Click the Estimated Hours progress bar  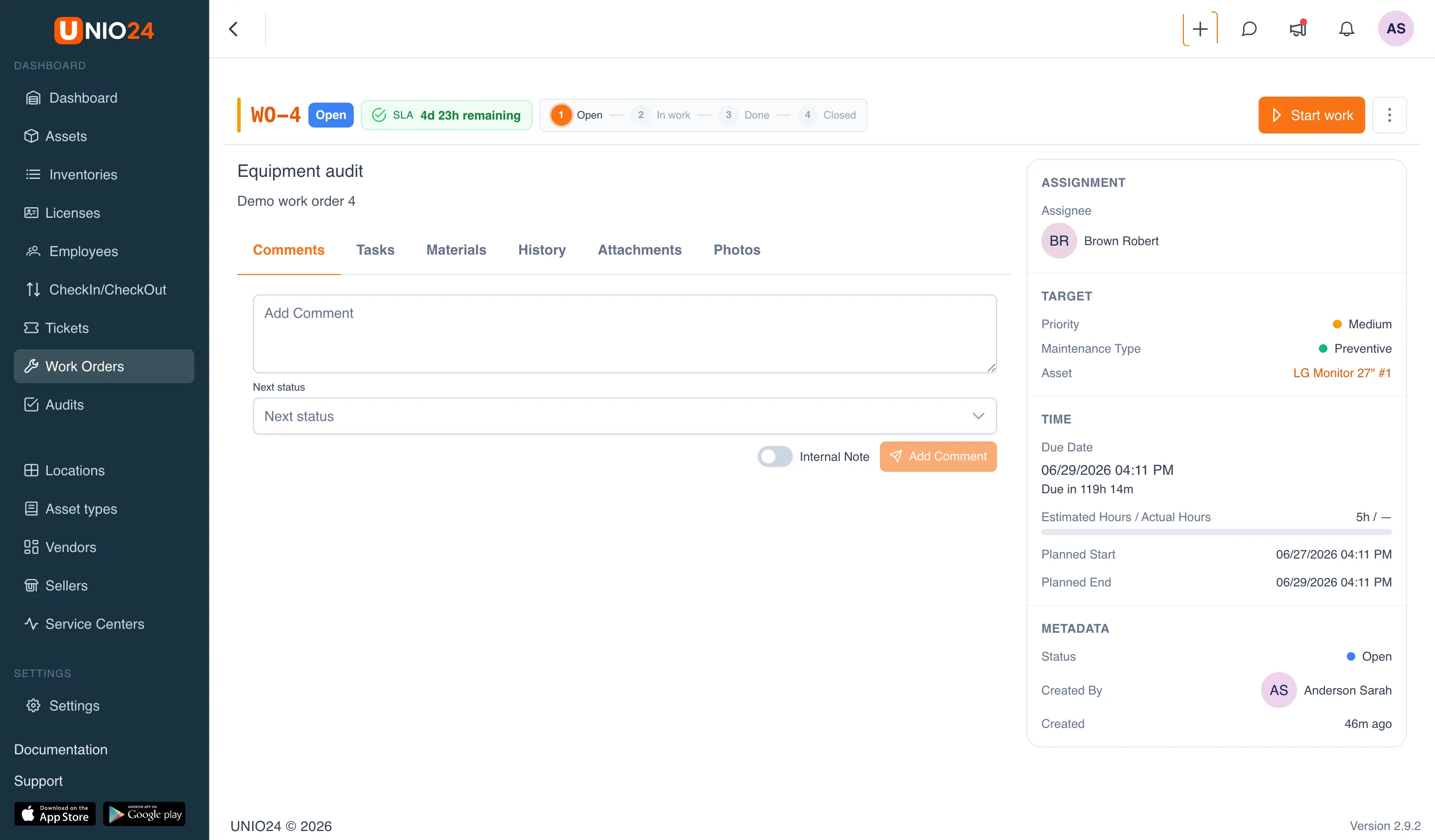coord(1216,532)
